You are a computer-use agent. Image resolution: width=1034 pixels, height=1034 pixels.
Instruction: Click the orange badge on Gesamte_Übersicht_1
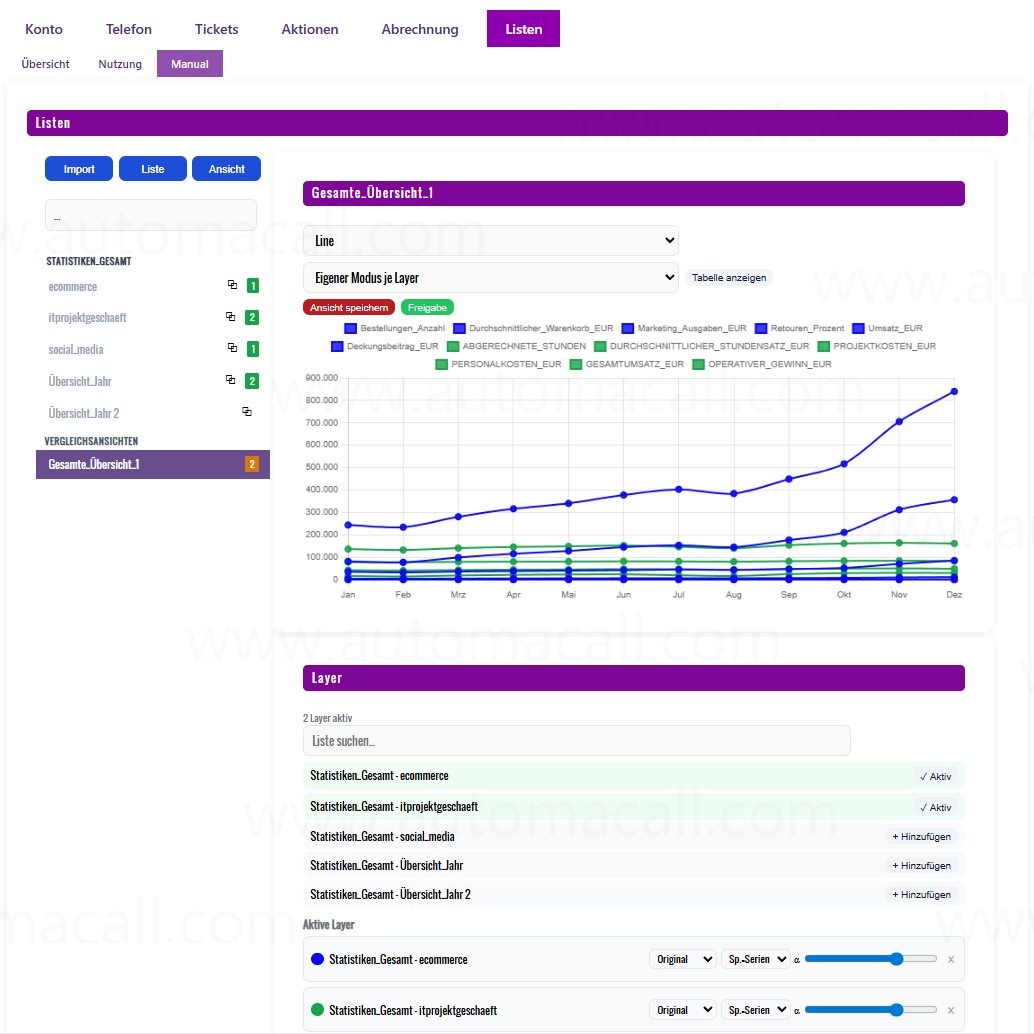coord(251,464)
